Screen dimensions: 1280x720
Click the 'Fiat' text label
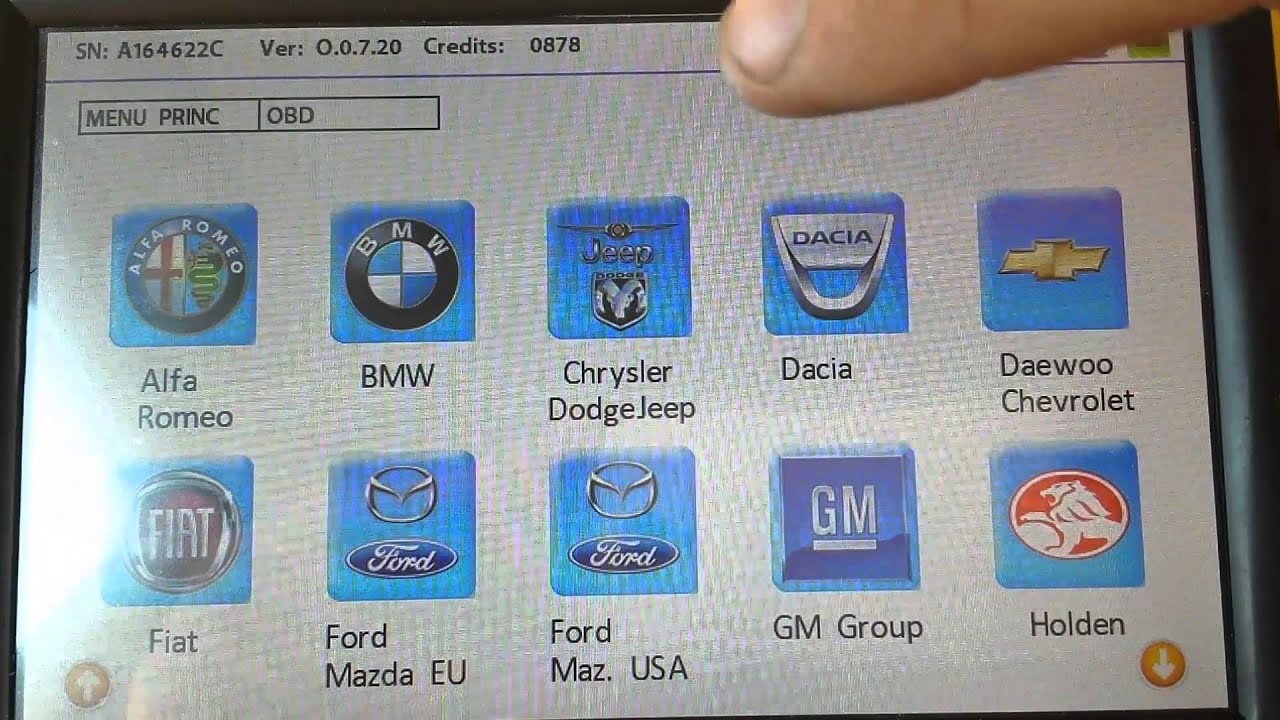coord(173,641)
